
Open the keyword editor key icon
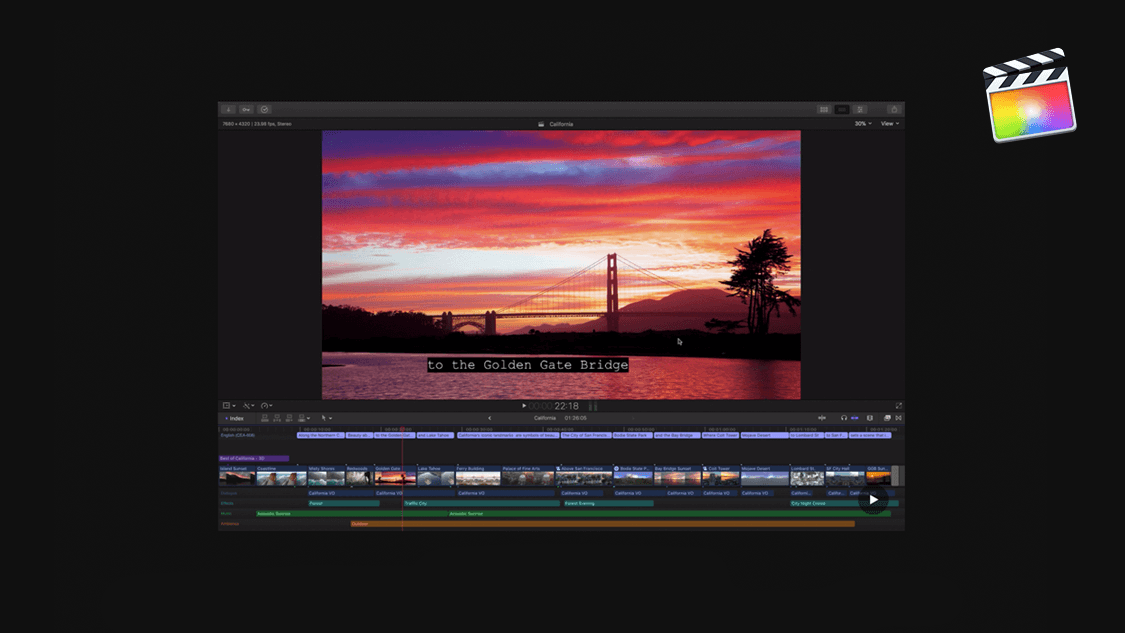tap(246, 110)
